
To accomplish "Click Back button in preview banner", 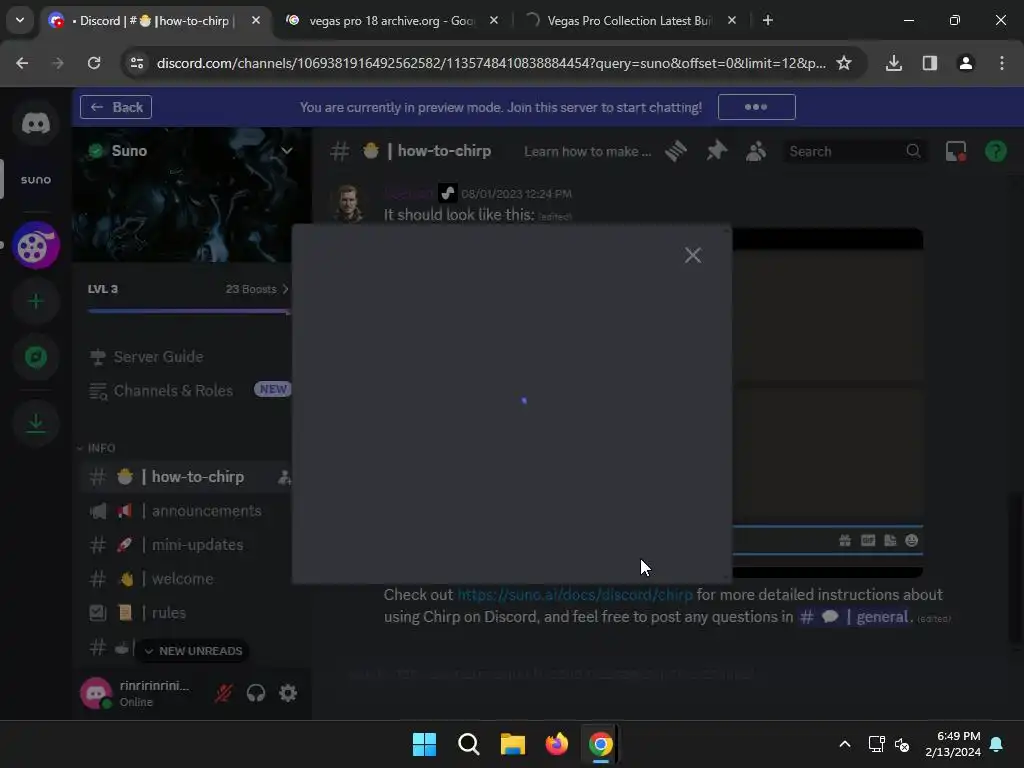I will (x=116, y=107).
